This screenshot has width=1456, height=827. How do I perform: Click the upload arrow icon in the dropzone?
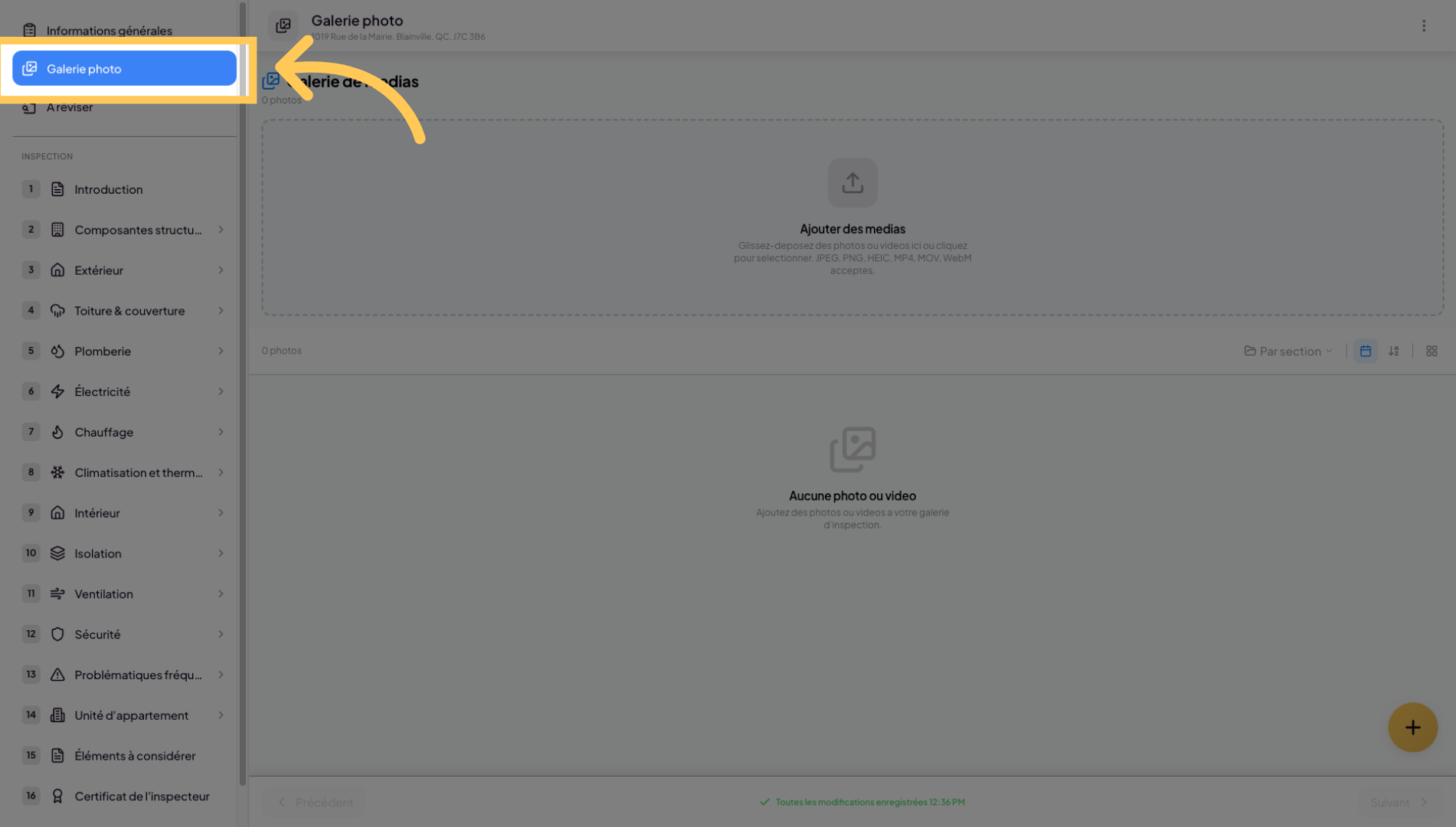click(x=852, y=182)
